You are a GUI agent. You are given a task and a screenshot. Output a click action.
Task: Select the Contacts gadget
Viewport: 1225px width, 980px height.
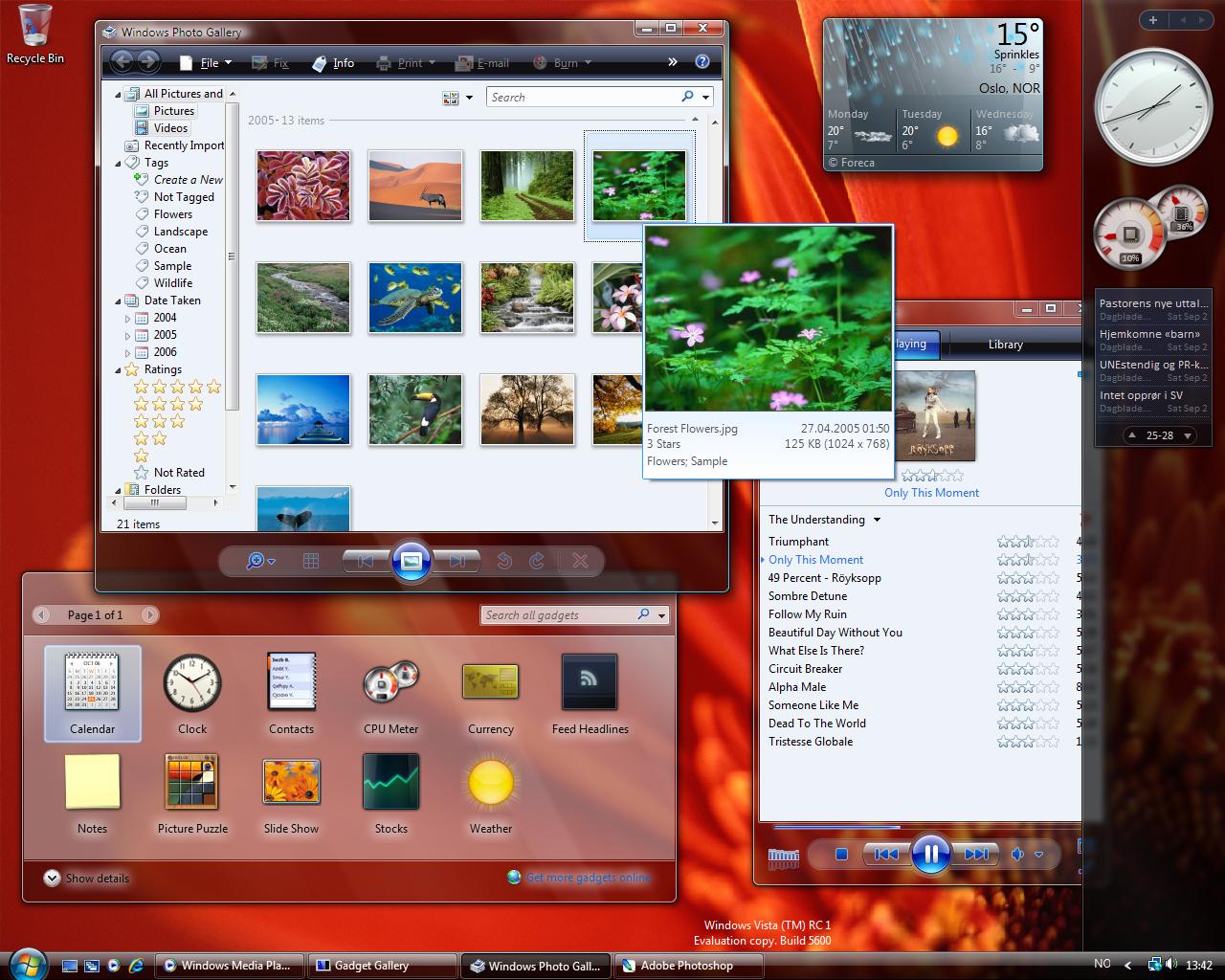(291, 693)
